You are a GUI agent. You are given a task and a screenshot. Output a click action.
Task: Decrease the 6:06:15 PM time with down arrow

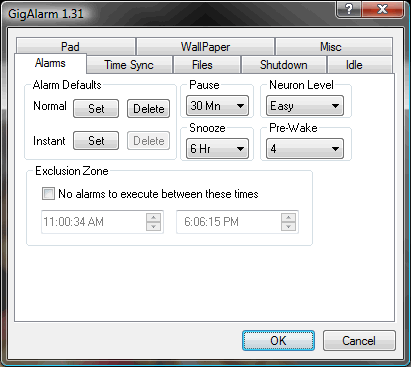coord(288,227)
